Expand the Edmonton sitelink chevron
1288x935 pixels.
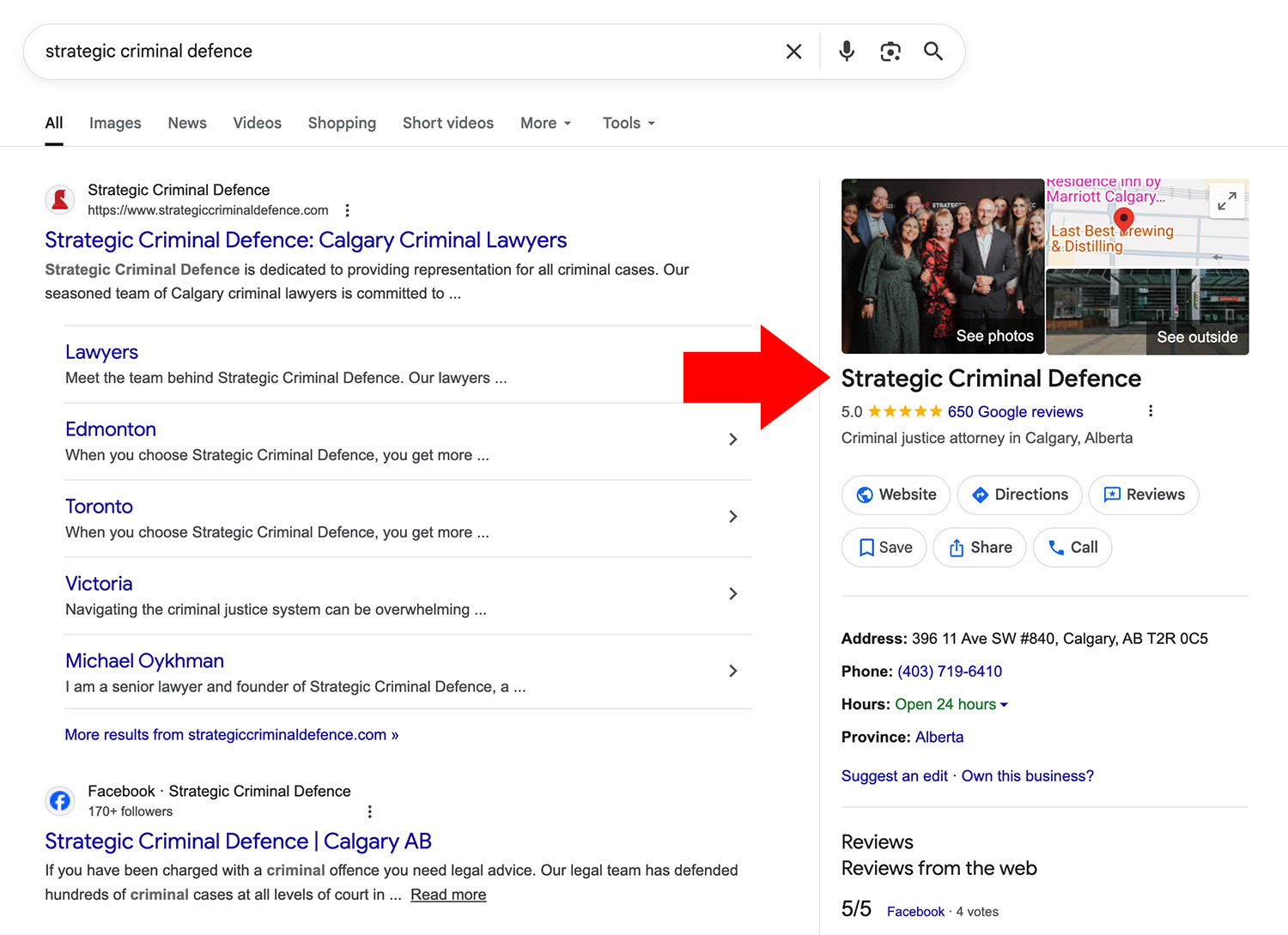click(x=733, y=439)
